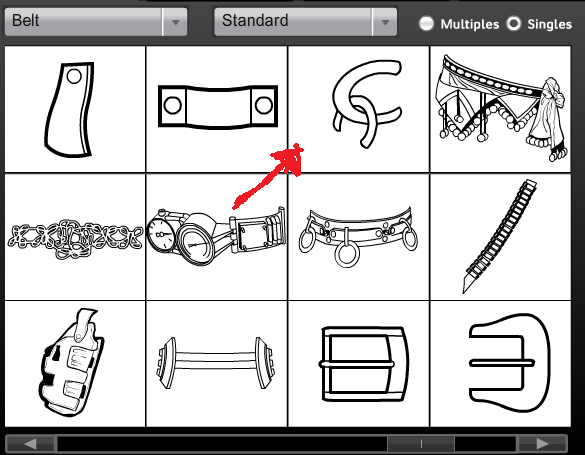The image size is (585, 455).
Task: Click the scrollbar left arrow button
Action: tap(31, 444)
